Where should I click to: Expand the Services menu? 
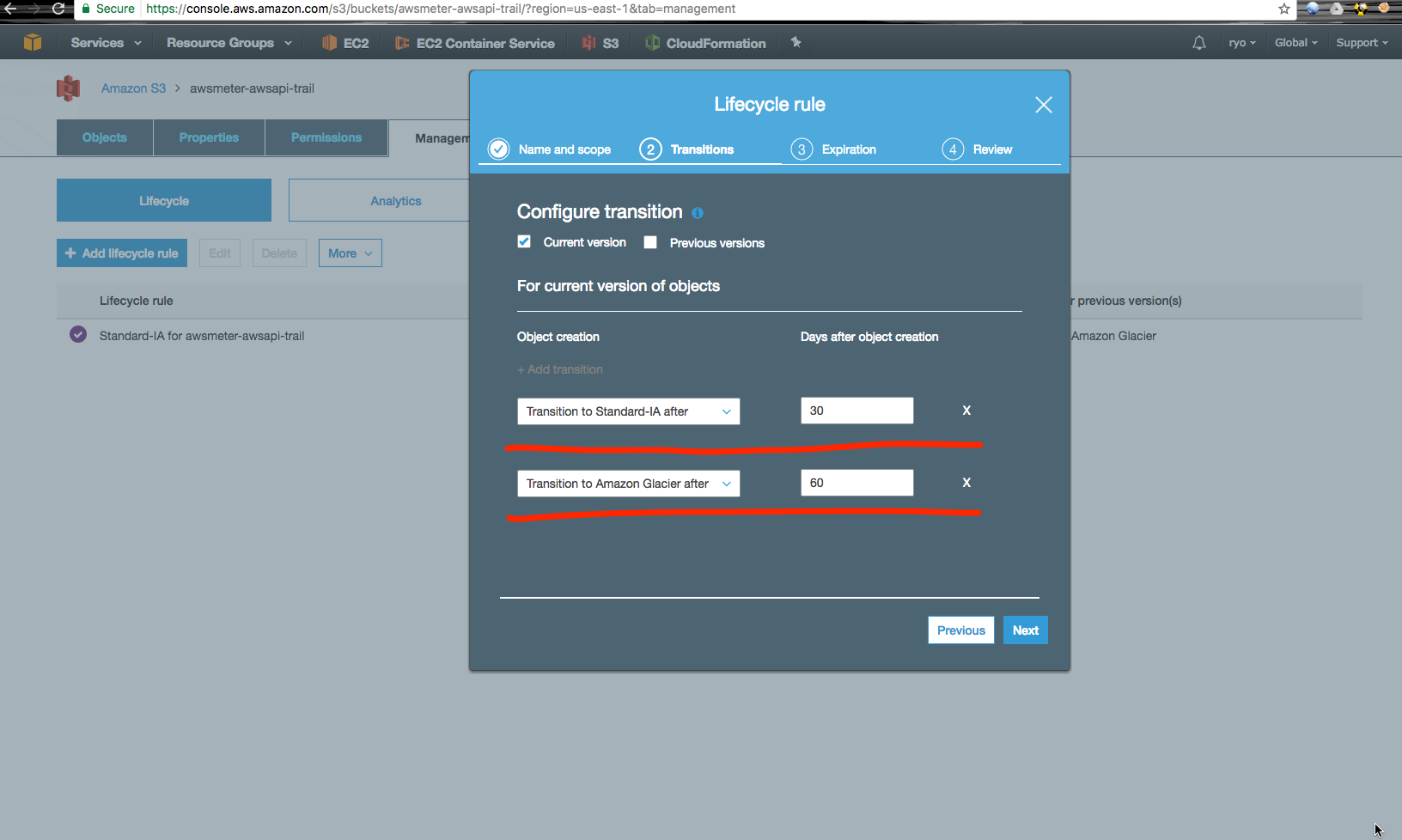click(106, 43)
